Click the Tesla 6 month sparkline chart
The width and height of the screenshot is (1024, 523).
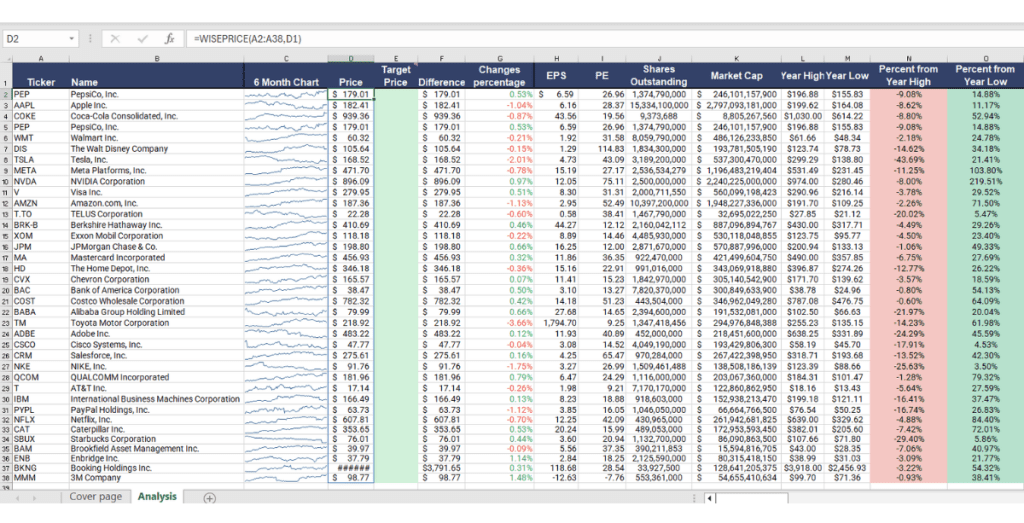tap(286, 158)
